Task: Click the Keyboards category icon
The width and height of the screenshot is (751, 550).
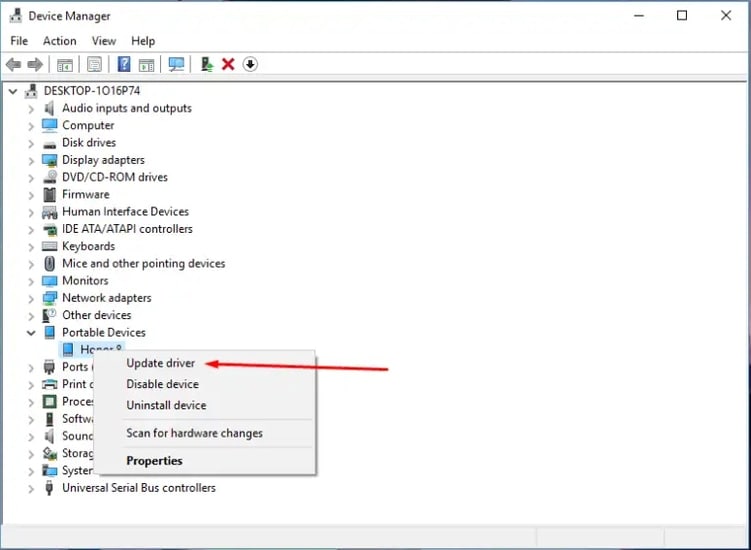Action: click(49, 246)
